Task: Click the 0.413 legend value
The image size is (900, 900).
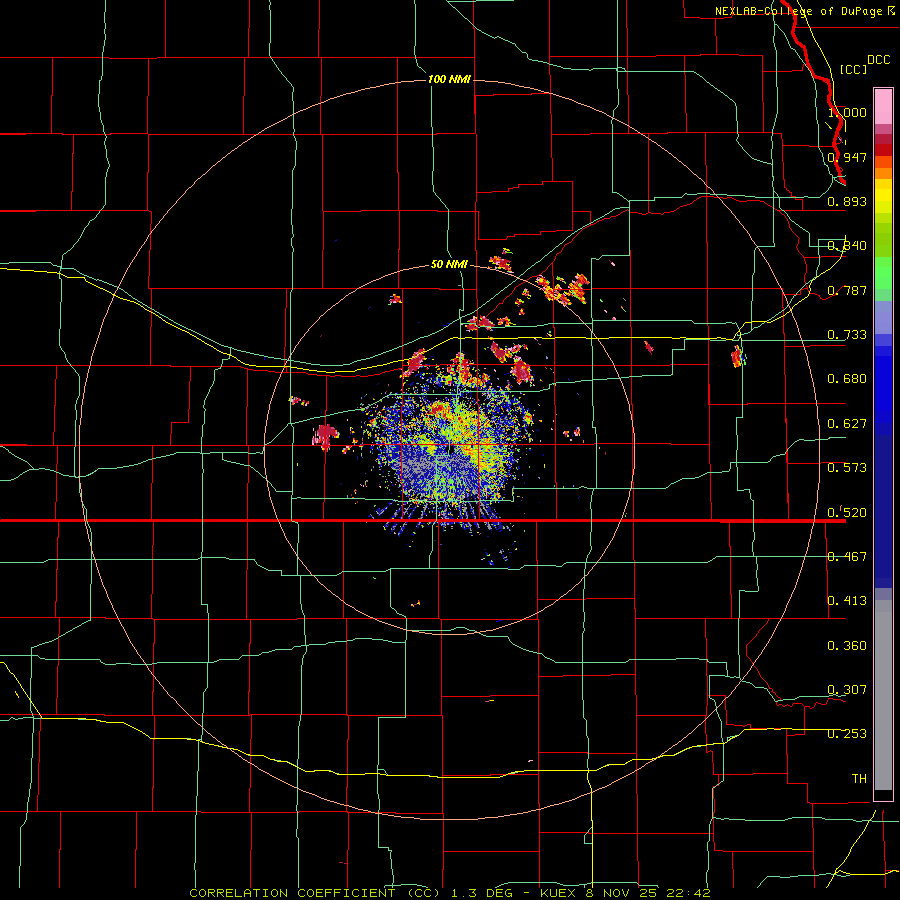Action: pyautogui.click(x=847, y=601)
